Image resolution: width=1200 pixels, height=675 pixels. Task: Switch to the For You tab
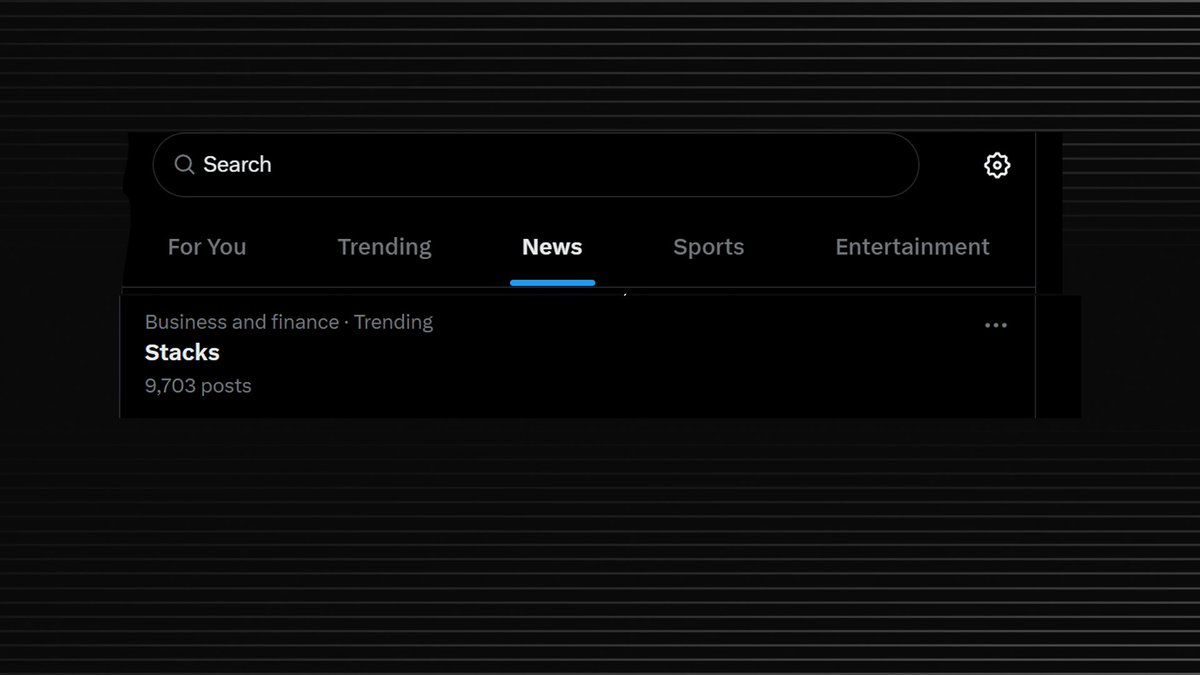point(207,247)
